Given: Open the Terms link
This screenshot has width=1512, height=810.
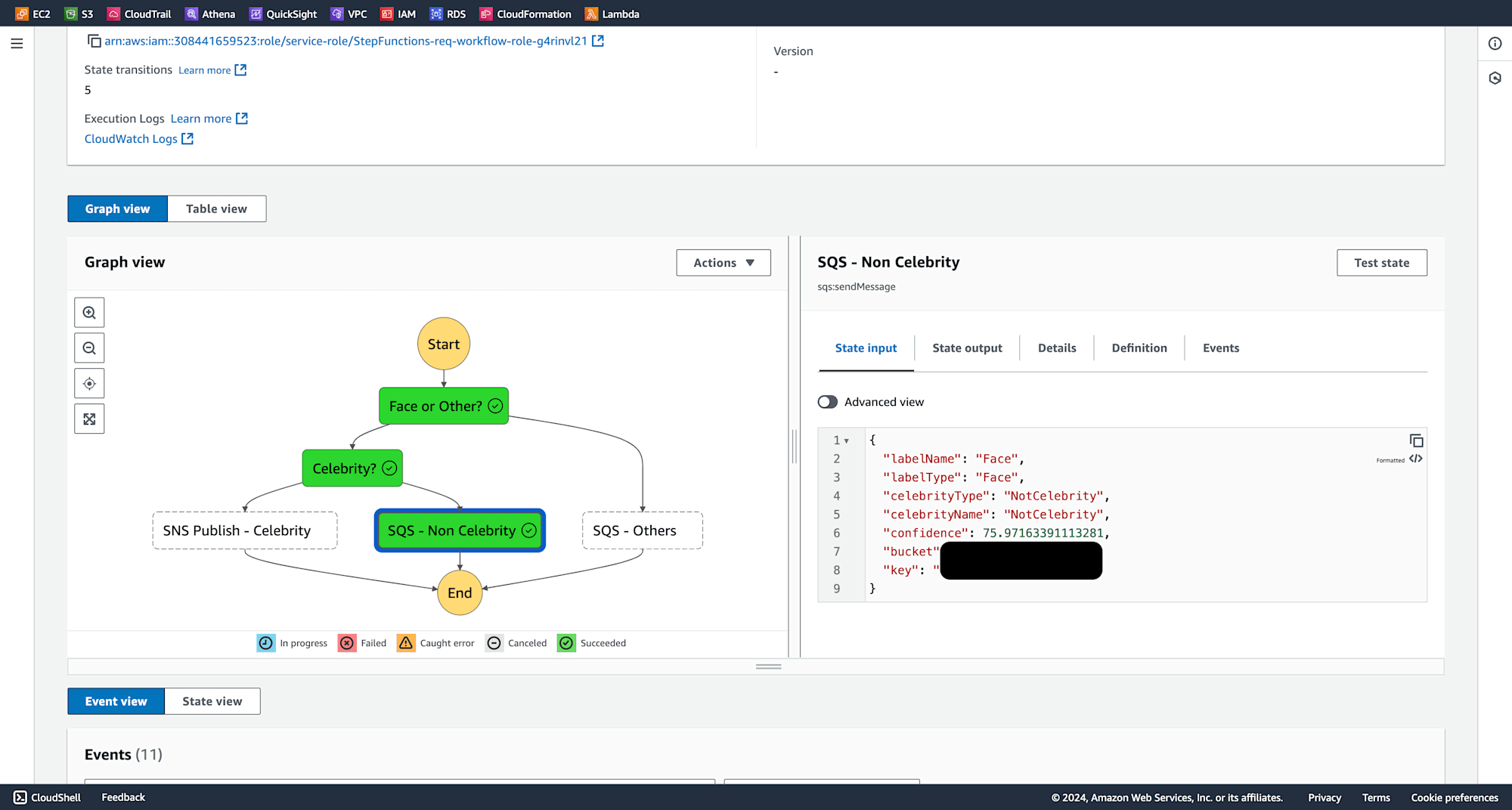Looking at the screenshot, I should coord(1376,798).
